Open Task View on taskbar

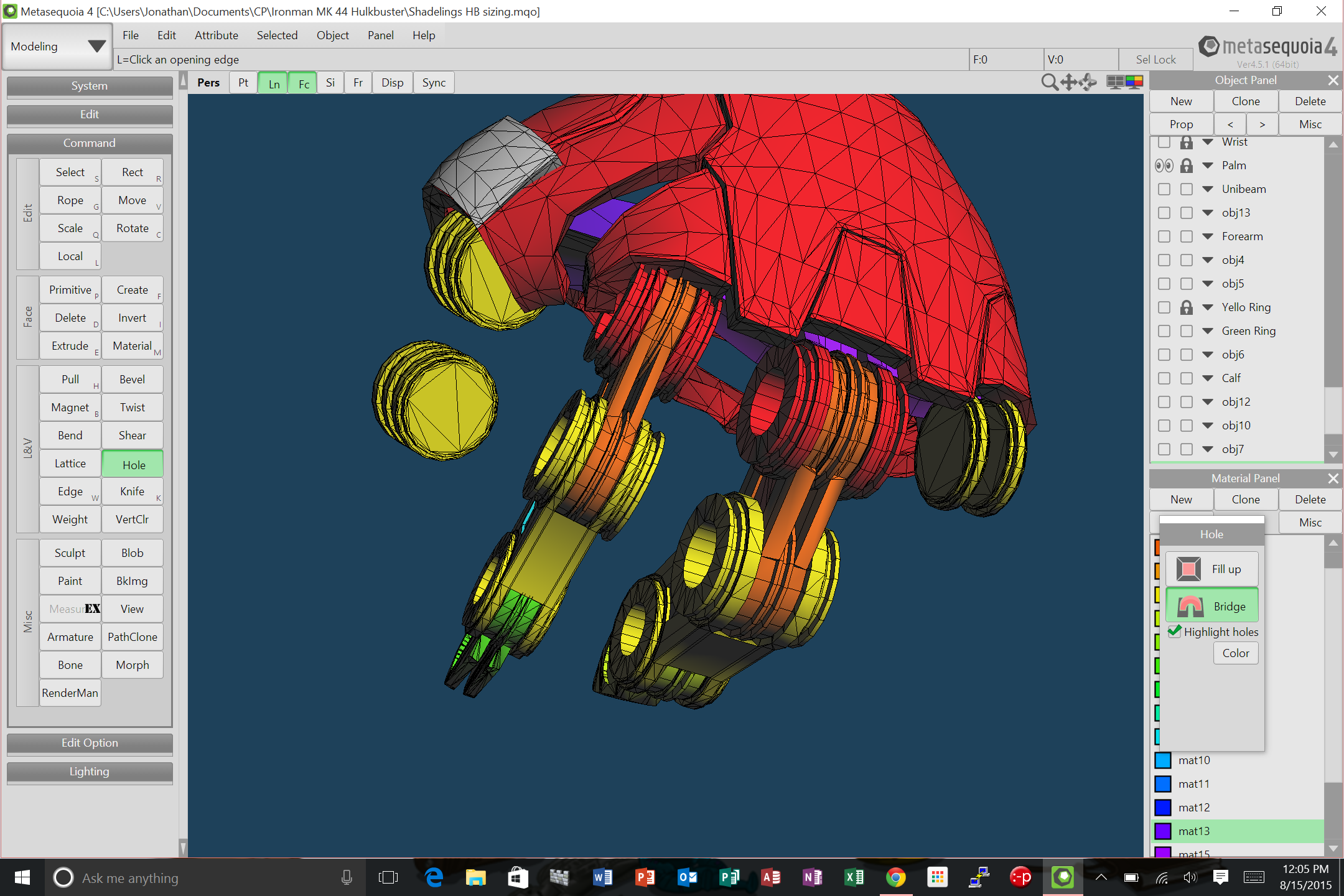pyautogui.click(x=388, y=877)
